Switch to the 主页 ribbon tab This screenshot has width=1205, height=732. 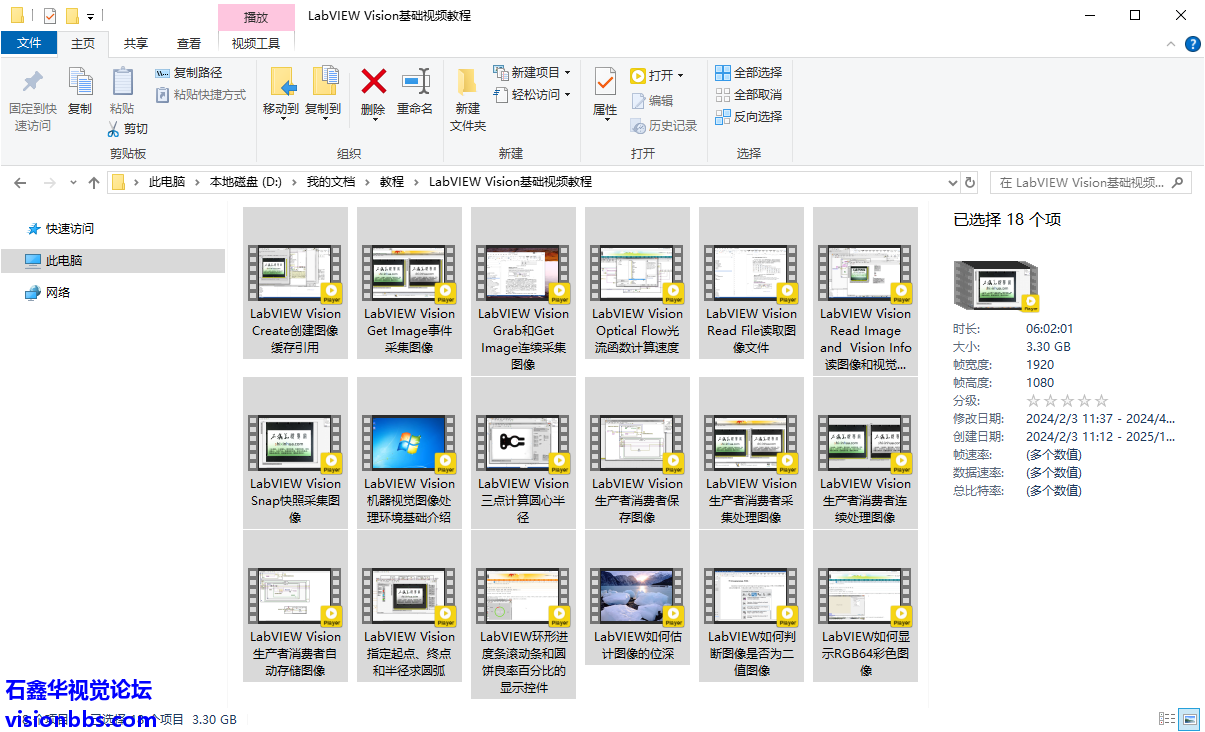(82, 43)
